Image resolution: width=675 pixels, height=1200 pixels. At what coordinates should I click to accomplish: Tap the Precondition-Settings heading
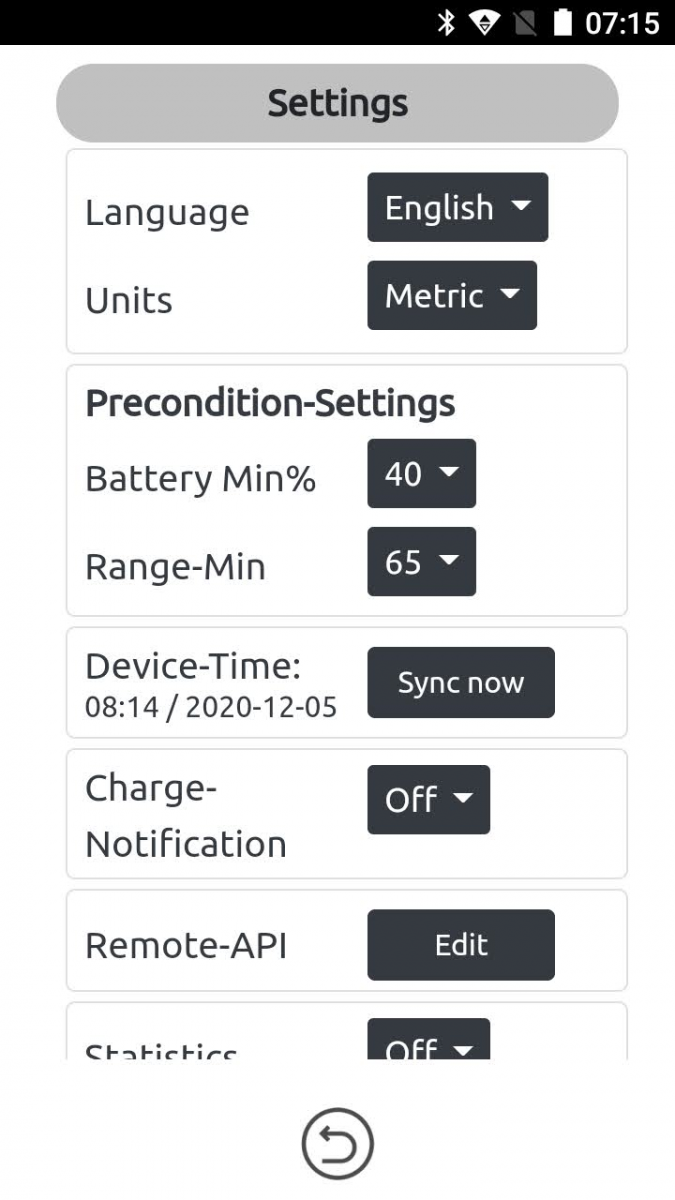click(x=270, y=403)
